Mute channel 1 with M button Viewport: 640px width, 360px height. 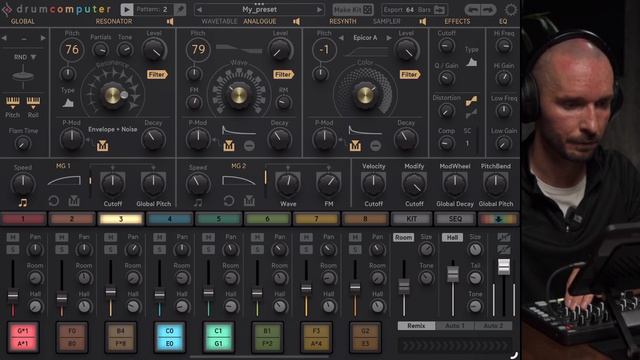point(13,237)
